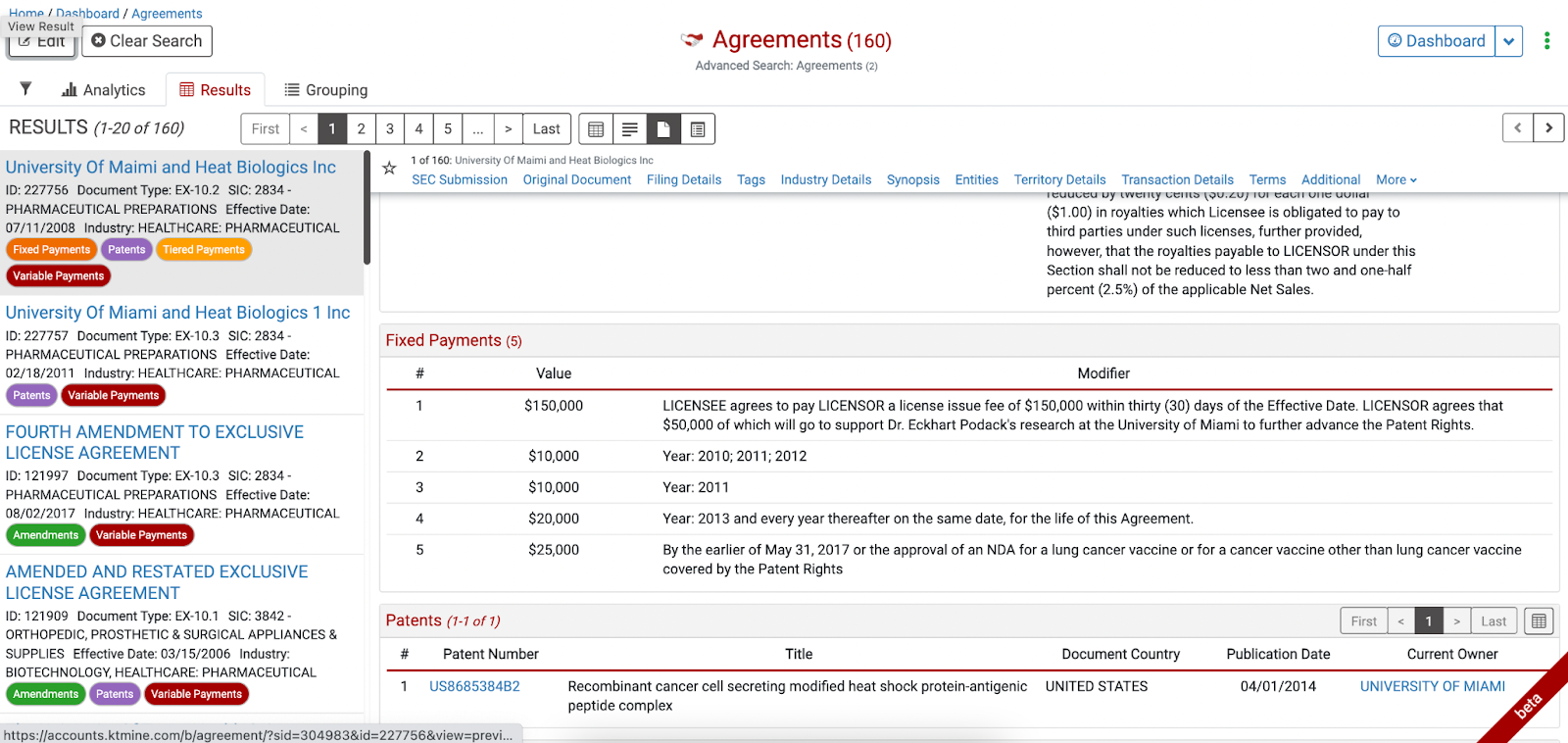Viewport: 1568px width, 743px height.
Task: Click Amendments tag under Fourth Amendment result
Action: [46, 535]
